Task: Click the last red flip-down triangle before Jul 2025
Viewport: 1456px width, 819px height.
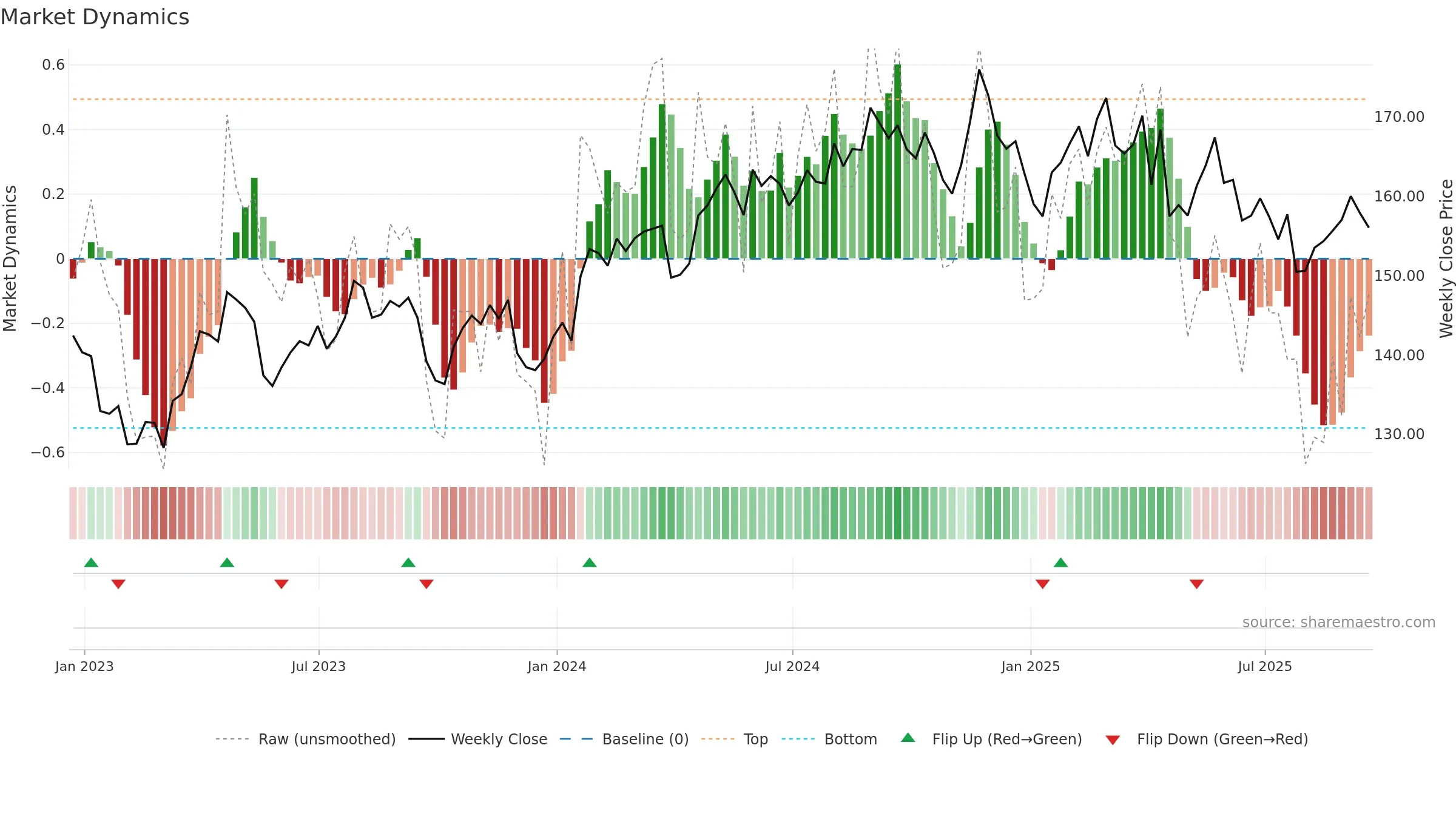Action: click(1196, 584)
